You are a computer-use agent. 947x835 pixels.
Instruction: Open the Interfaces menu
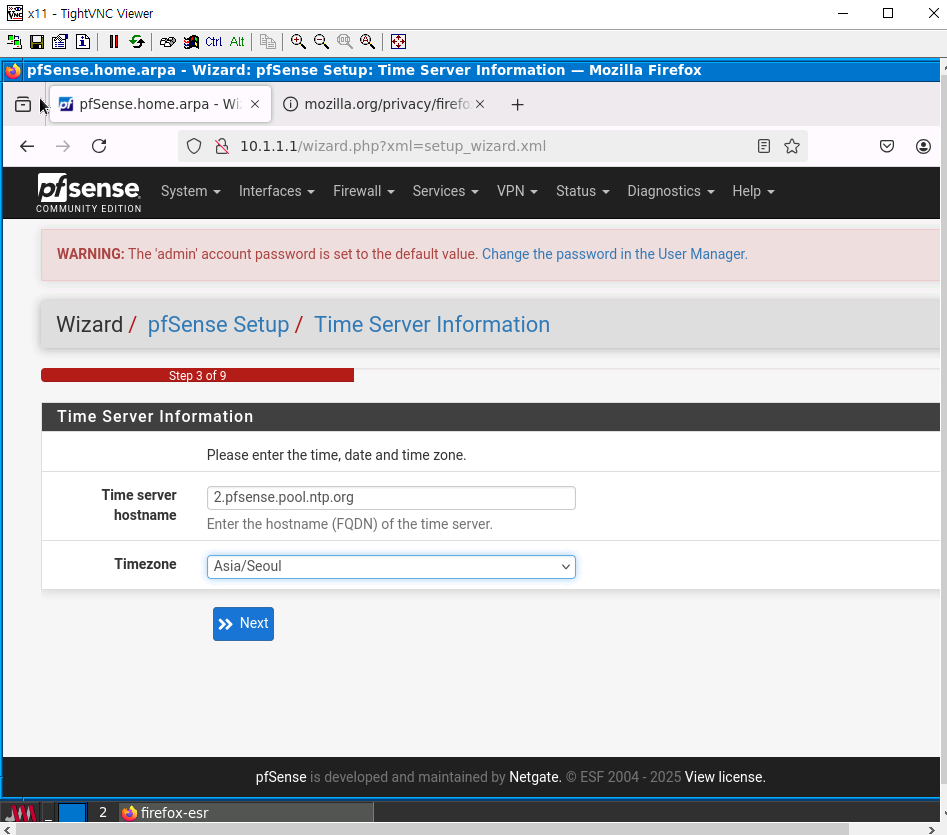point(277,191)
